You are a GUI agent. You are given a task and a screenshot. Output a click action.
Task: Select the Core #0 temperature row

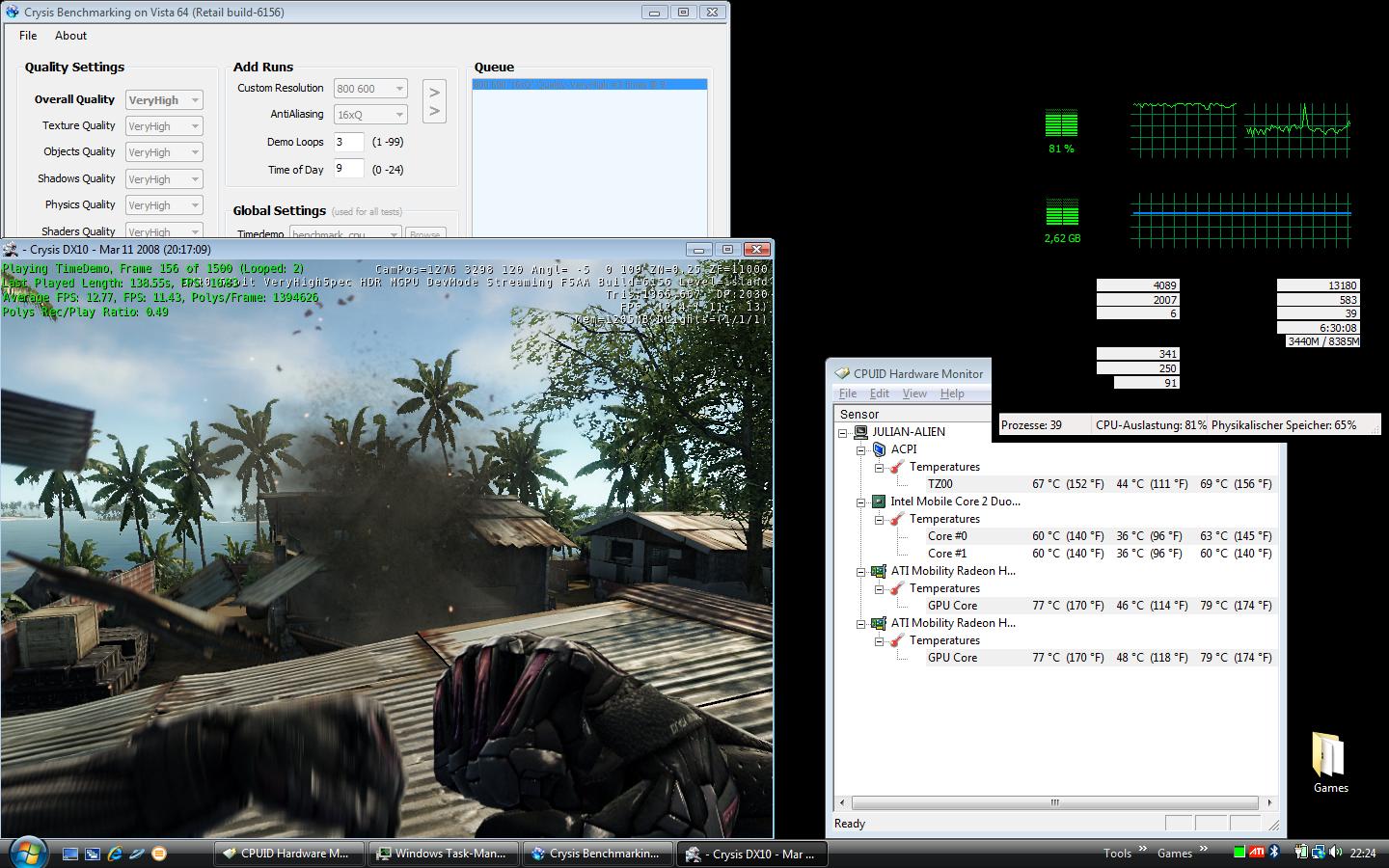(x=1099, y=536)
